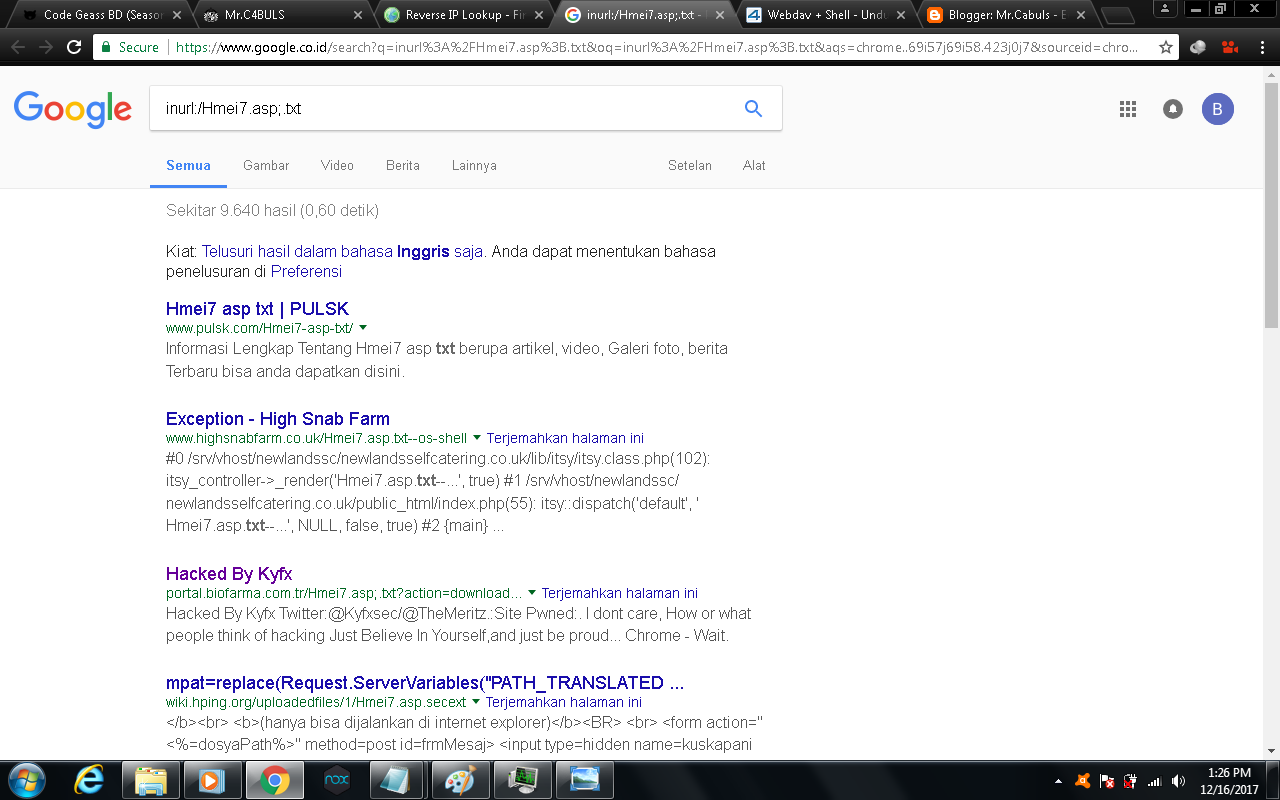Click the red camera extension icon

point(1229,47)
